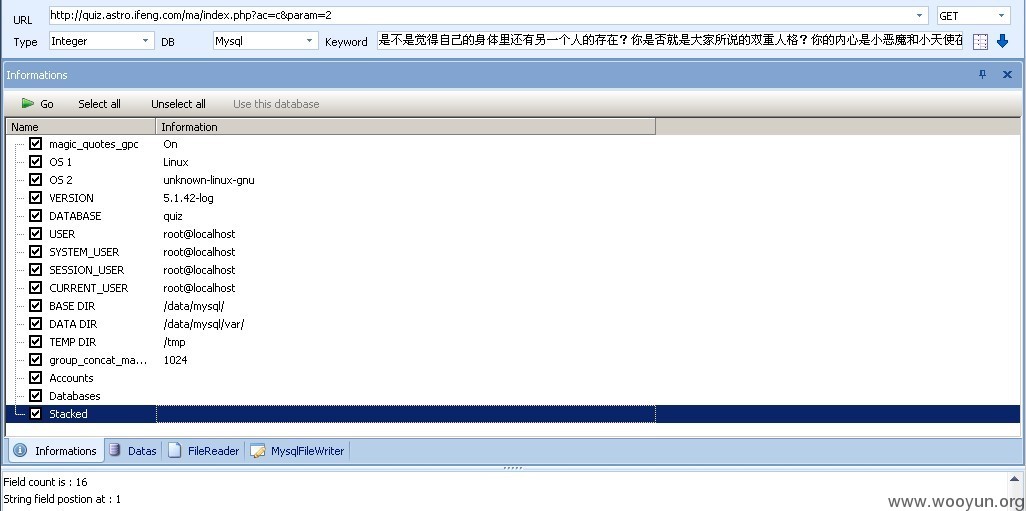Toggle the Stacked checkbox
This screenshot has height=511, width=1026.
(35, 414)
